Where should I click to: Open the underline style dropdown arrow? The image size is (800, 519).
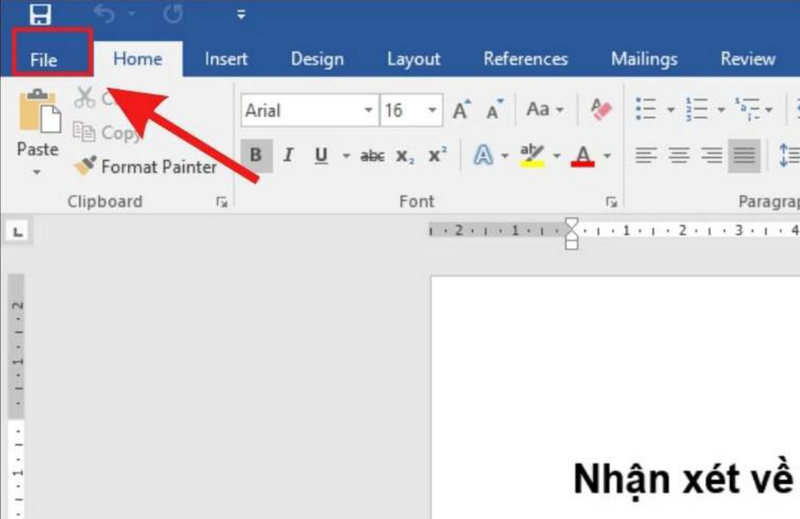(346, 156)
